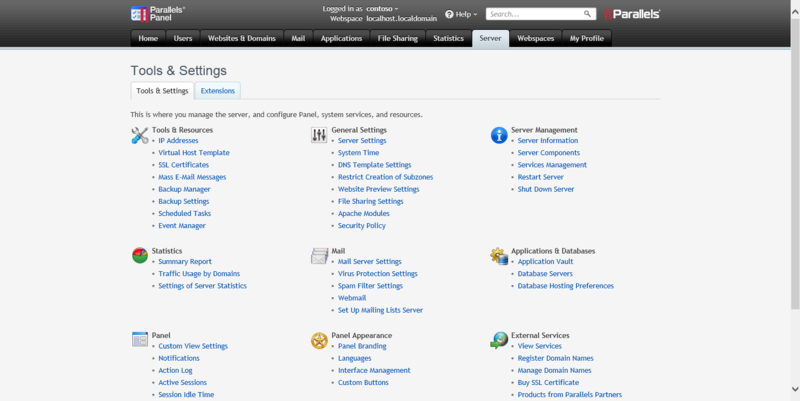The height and width of the screenshot is (401, 800).
Task: Open Restrict Creation of Subzones link
Action: (x=386, y=177)
